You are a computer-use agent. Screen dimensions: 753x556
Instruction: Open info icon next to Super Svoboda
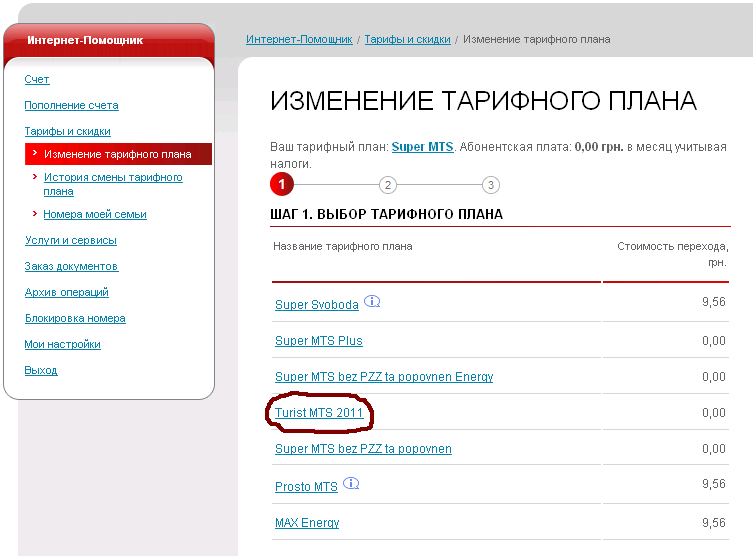click(x=372, y=302)
